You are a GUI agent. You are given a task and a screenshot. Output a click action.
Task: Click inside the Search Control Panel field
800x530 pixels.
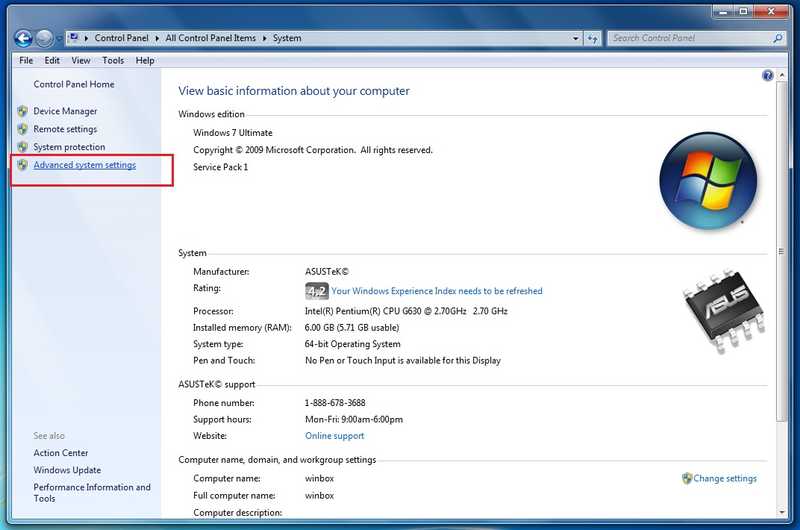pyautogui.click(x=690, y=38)
